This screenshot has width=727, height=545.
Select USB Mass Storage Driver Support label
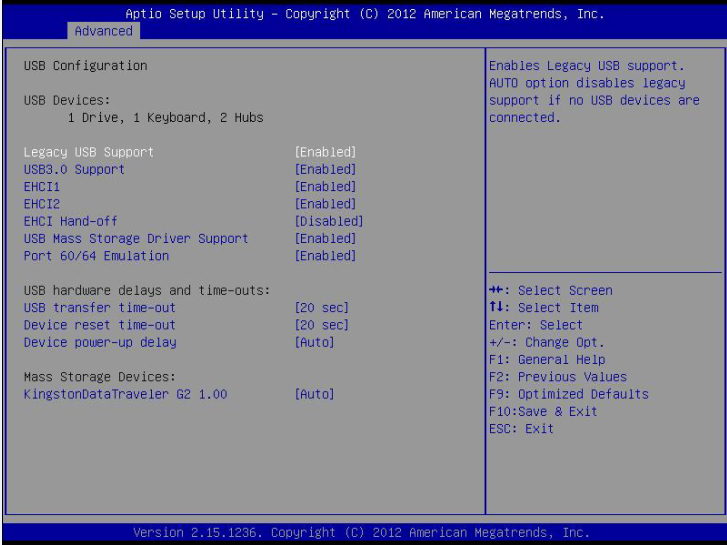pos(136,238)
